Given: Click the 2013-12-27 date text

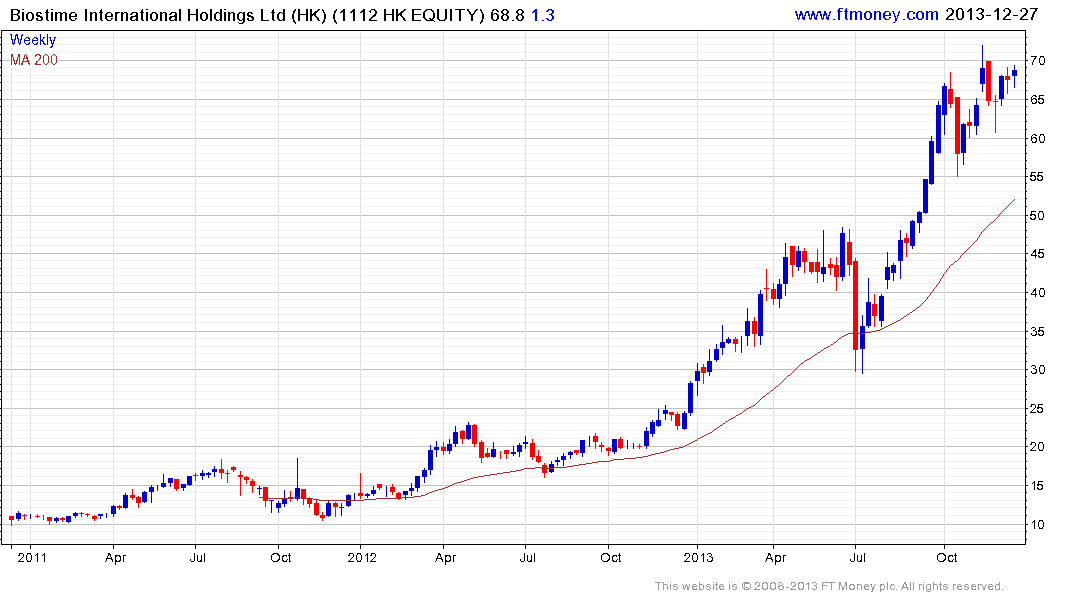Looking at the screenshot, I should pos(991,14).
